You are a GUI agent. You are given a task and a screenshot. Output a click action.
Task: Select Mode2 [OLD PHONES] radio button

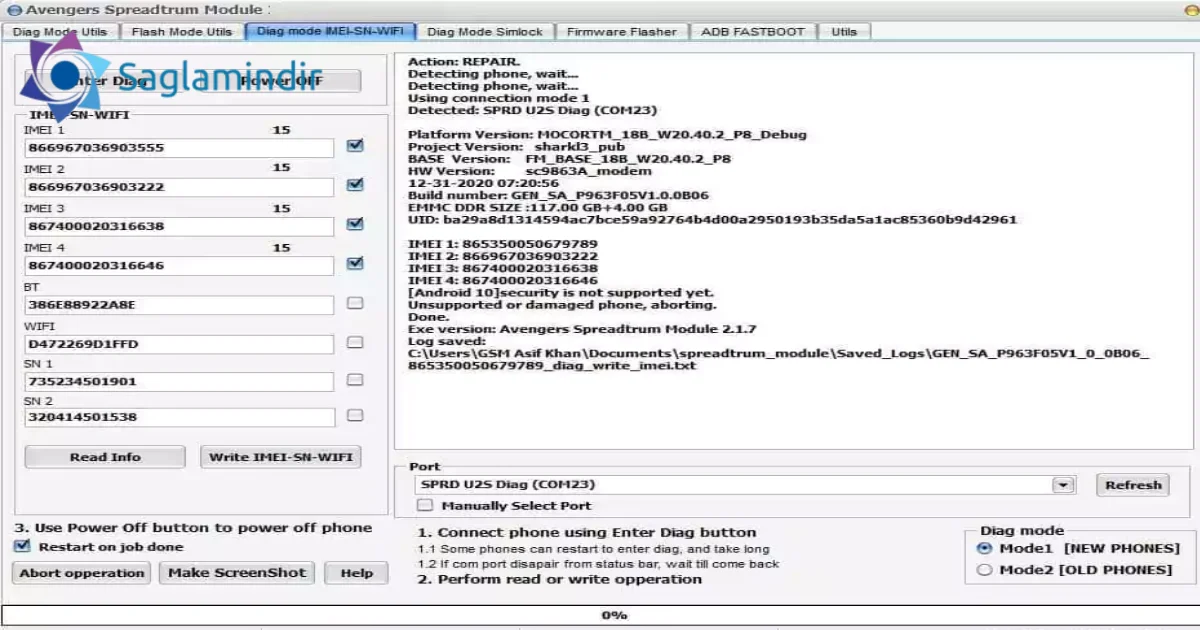(984, 570)
